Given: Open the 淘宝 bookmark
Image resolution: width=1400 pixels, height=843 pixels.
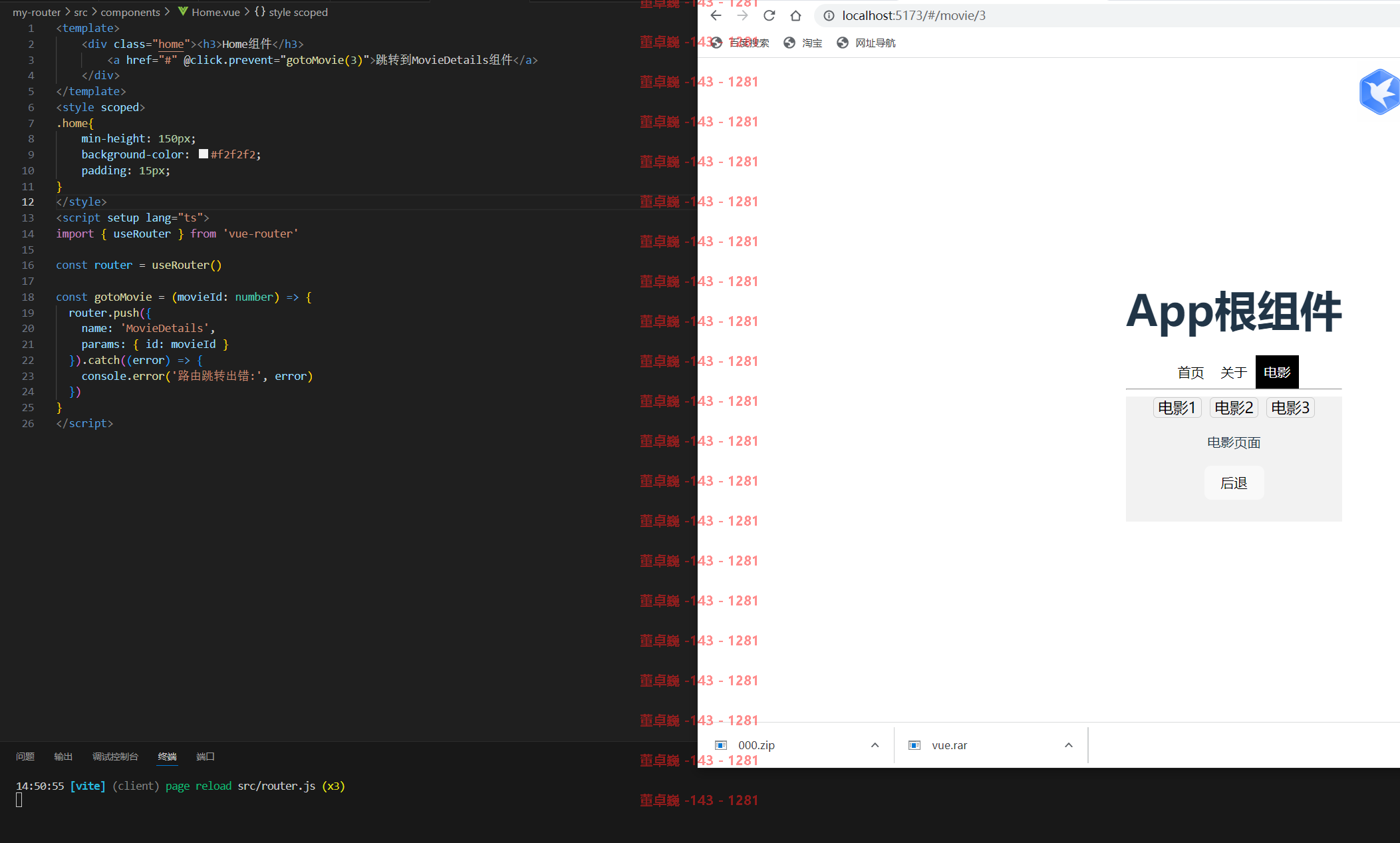Looking at the screenshot, I should click(803, 43).
